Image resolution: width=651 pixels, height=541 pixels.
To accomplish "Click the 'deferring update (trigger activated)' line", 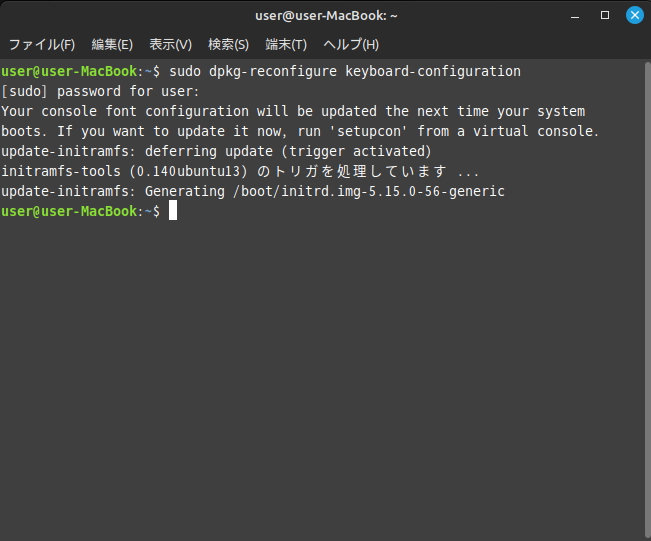I will (x=216, y=151).
